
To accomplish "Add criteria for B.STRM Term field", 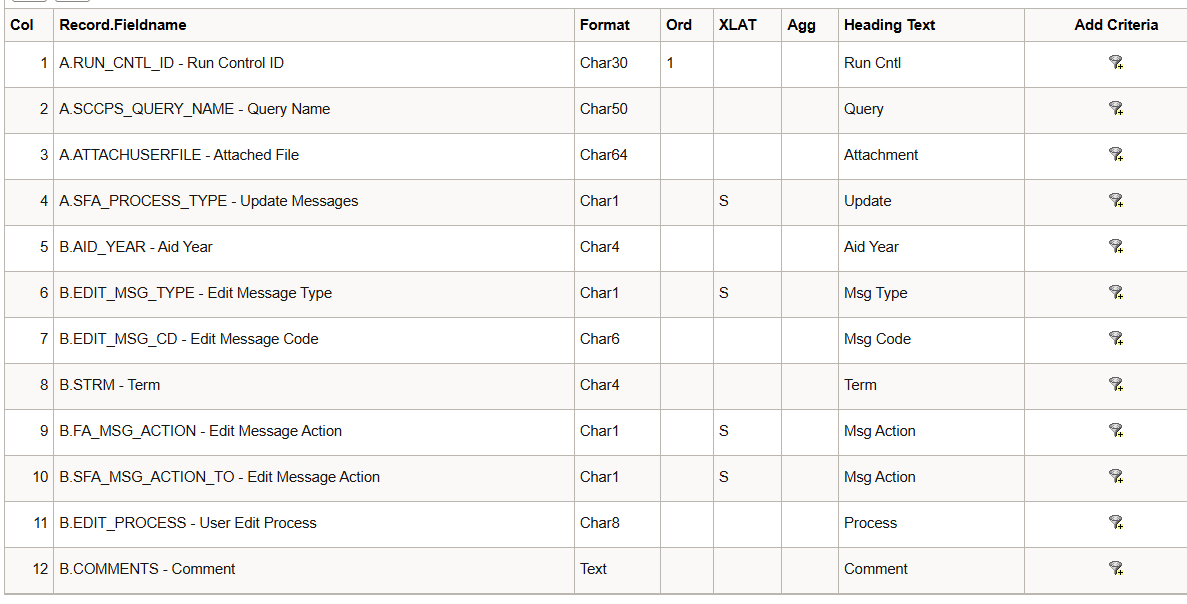I will click(1115, 385).
